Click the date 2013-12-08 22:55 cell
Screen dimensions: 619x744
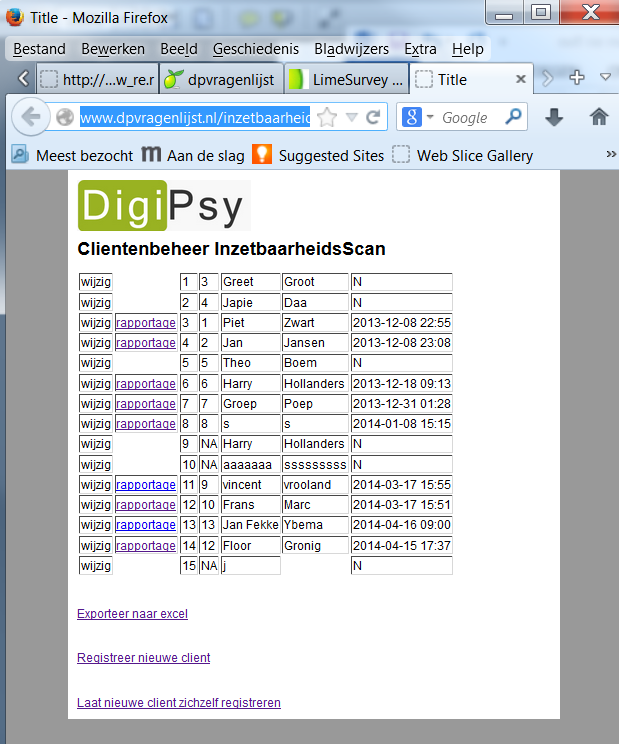[x=402, y=323]
